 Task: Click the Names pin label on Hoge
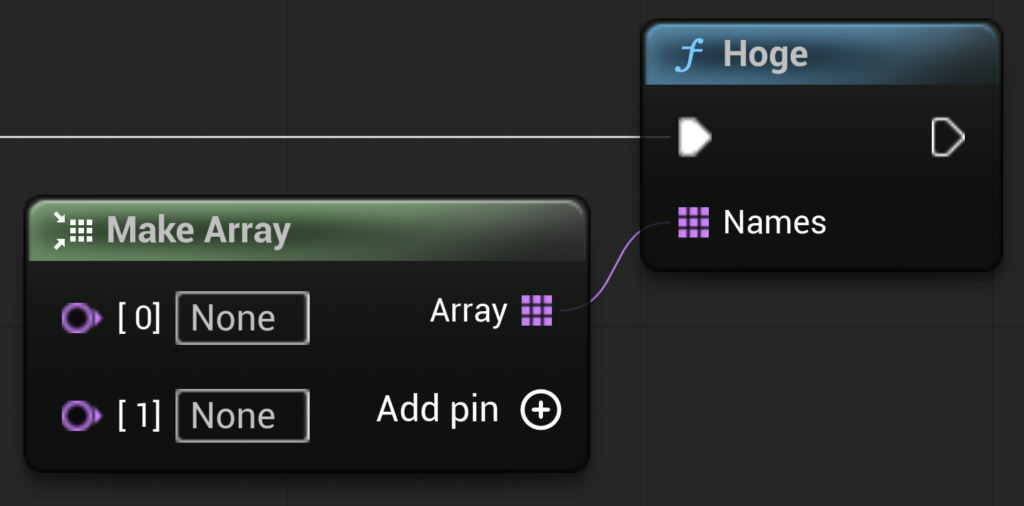click(x=775, y=222)
